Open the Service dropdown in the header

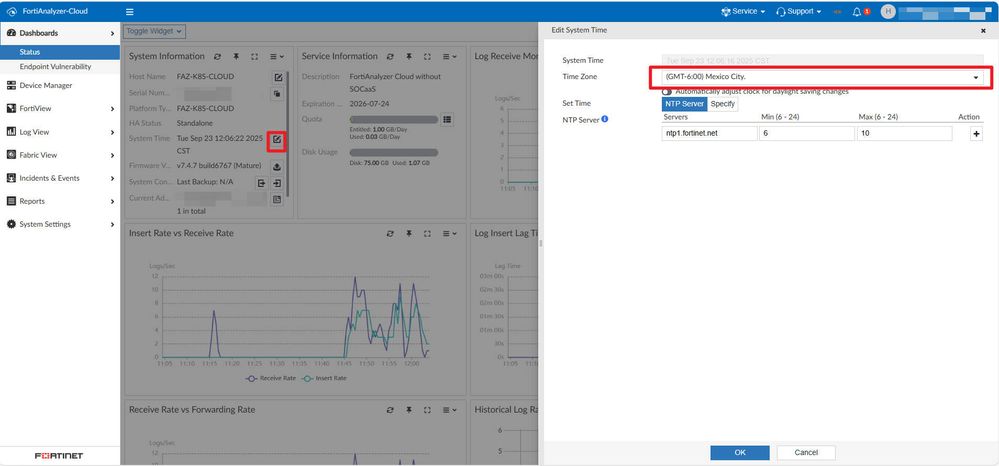pos(744,11)
